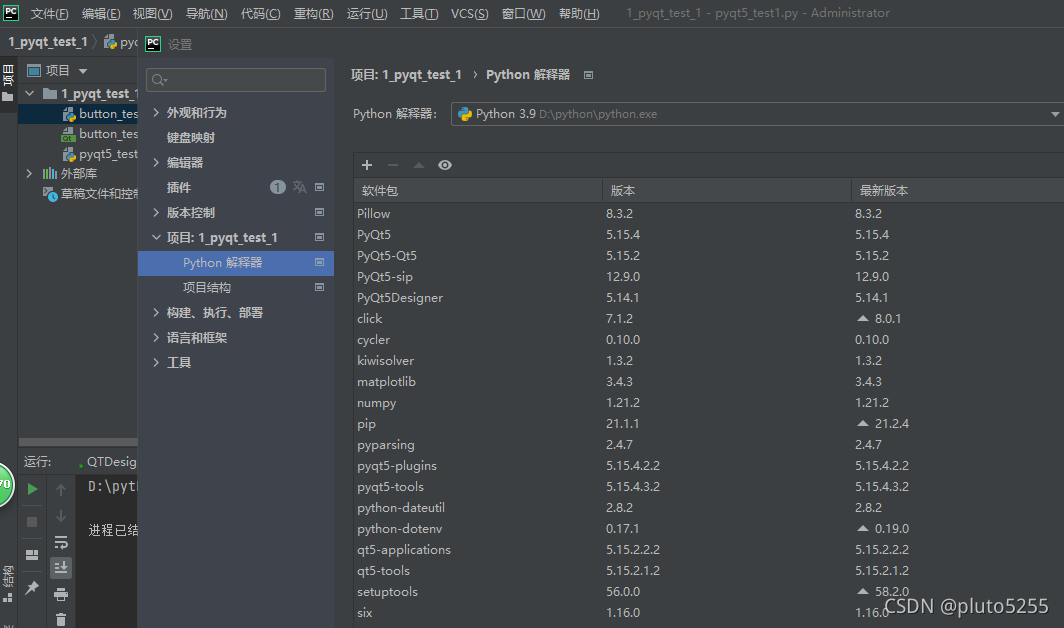
Task: Open the 视图(V) menu
Action: 152,14
